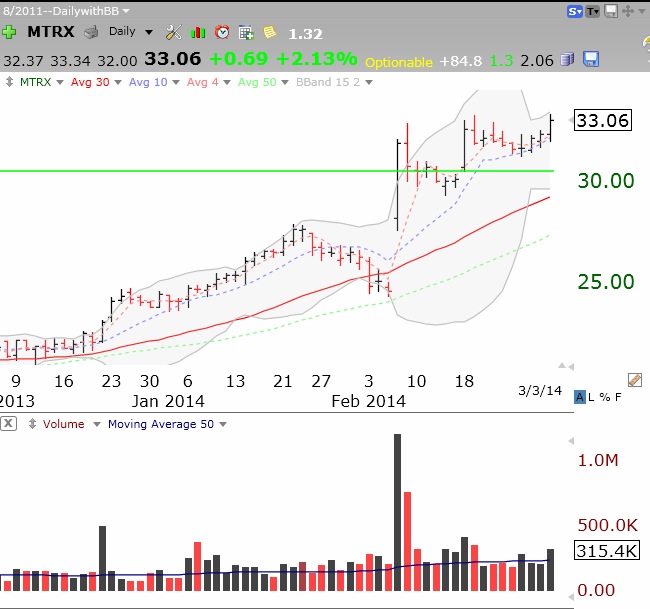This screenshot has width=650, height=609.
Task: Click the +84.8 value in quote bar
Action: tap(461, 61)
